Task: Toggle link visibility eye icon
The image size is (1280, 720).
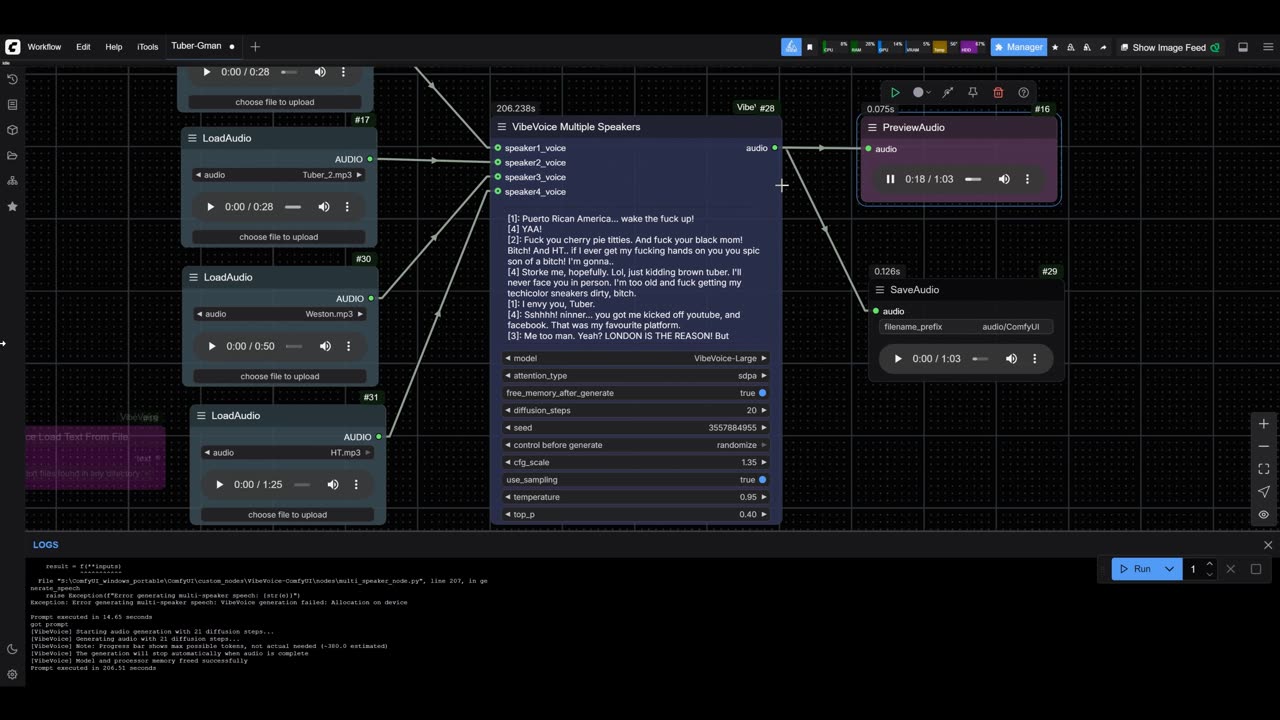Action: point(1263,514)
